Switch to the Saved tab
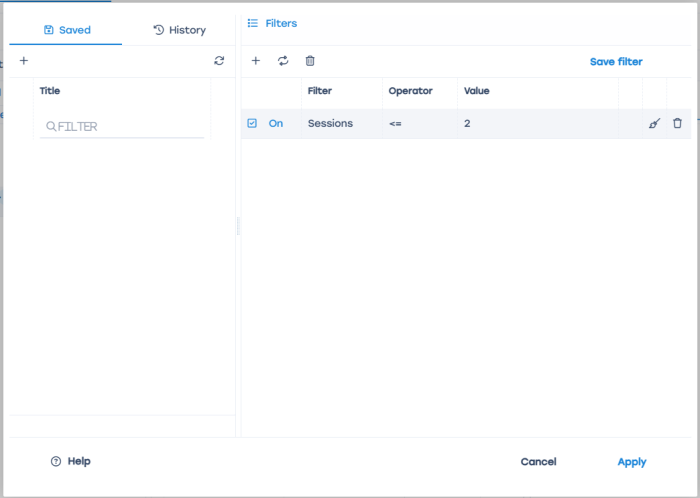This screenshot has height=498, width=700. tap(67, 30)
